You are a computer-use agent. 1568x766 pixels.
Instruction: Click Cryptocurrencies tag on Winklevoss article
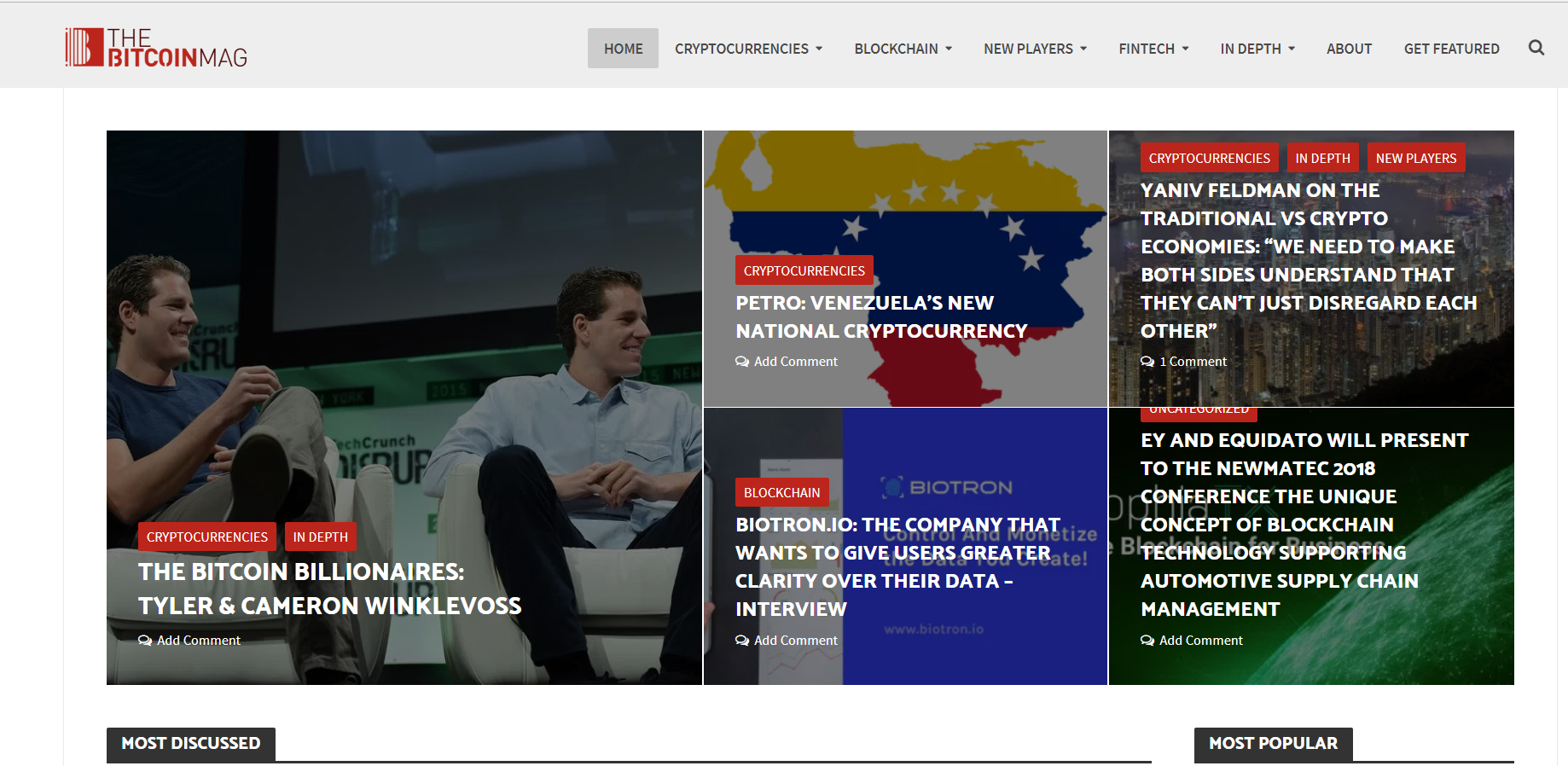click(x=206, y=537)
